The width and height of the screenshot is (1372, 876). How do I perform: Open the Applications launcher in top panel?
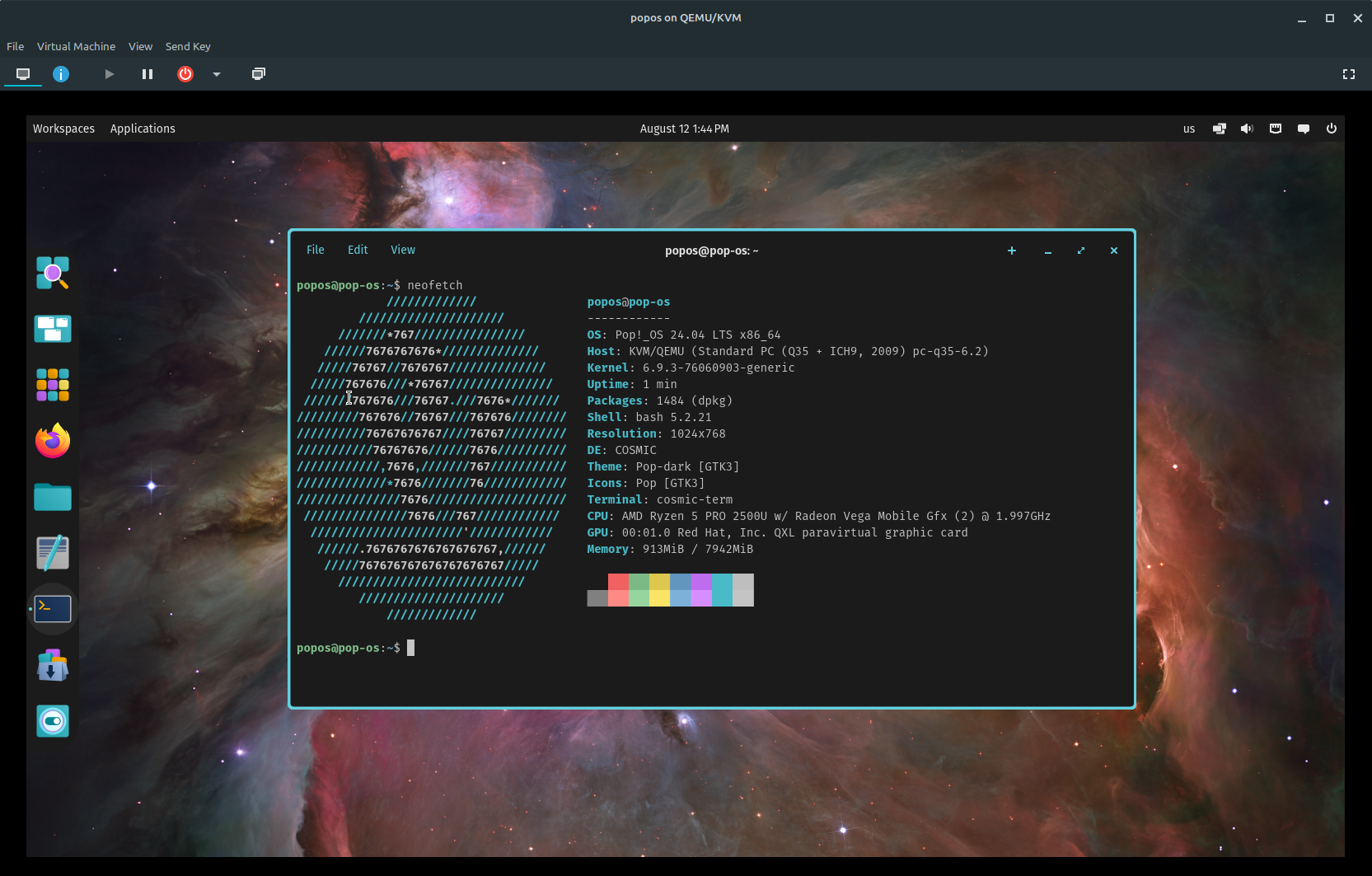pos(143,129)
